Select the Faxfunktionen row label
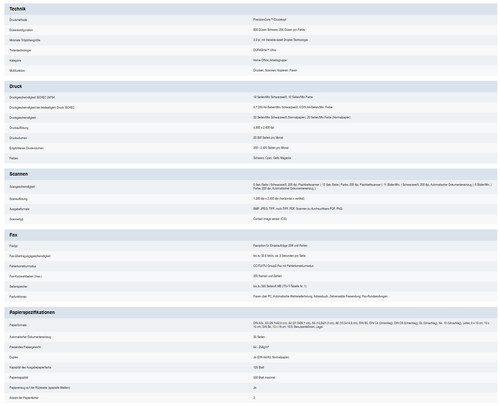 (18, 297)
